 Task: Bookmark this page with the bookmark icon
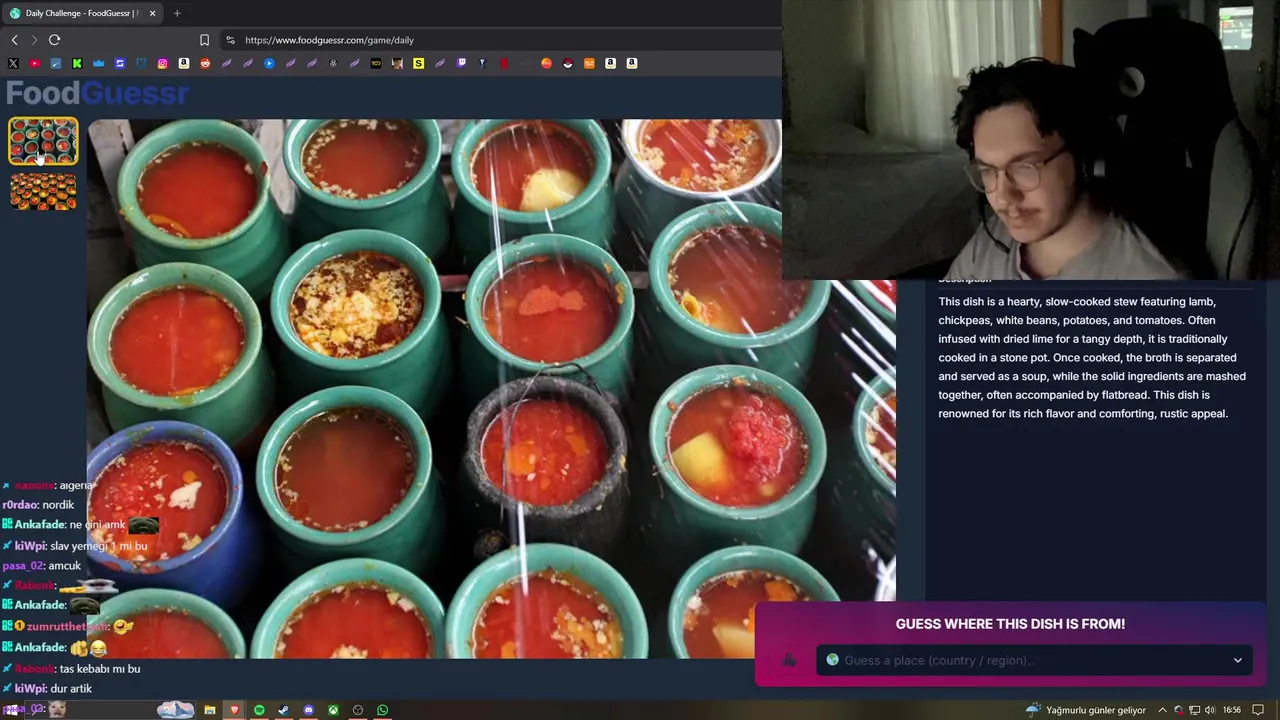(204, 40)
